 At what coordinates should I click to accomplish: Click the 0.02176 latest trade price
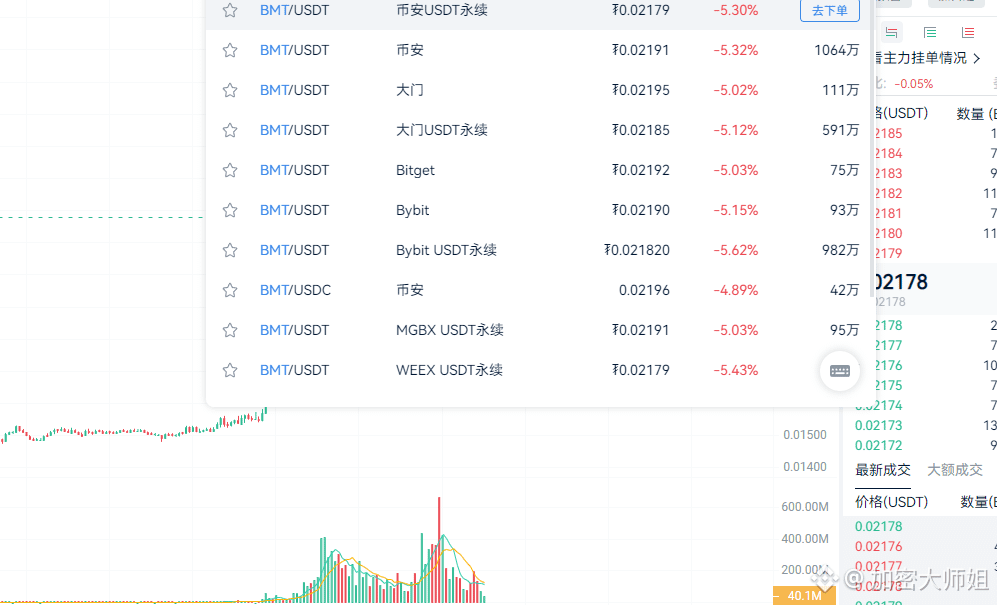[x=878, y=546]
